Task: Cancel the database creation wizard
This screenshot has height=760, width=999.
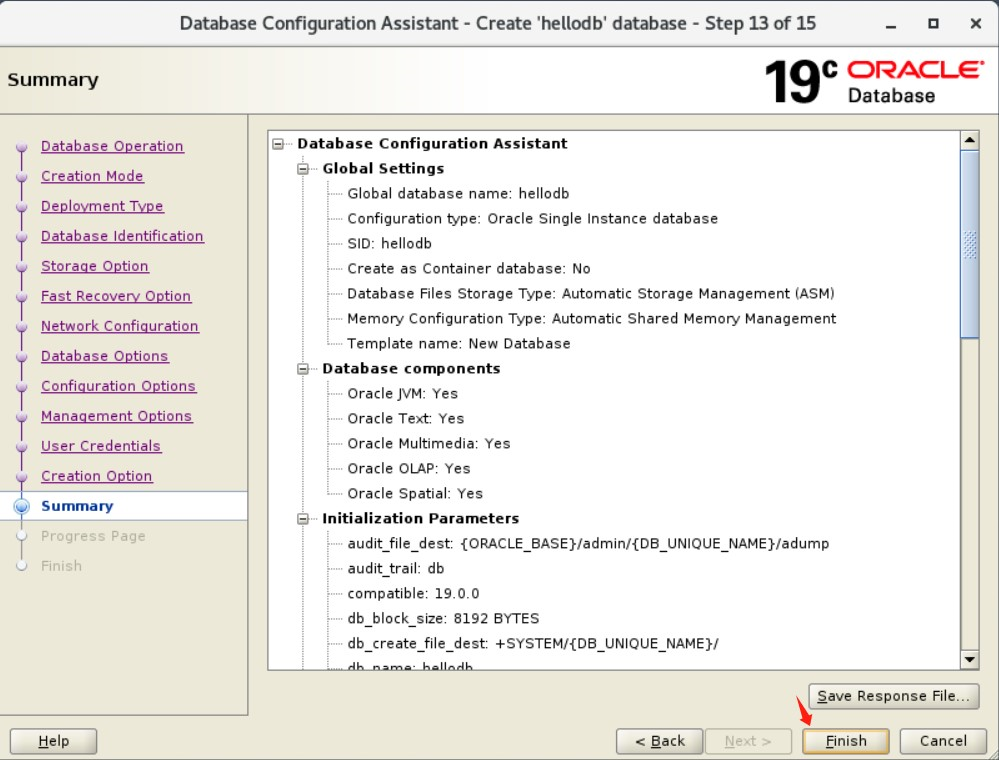Action: point(943,741)
